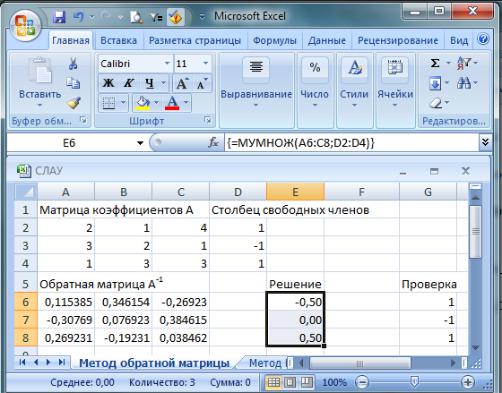This screenshot has height=393, width=502.
Task: Undo the last action
Action: click(x=78, y=17)
